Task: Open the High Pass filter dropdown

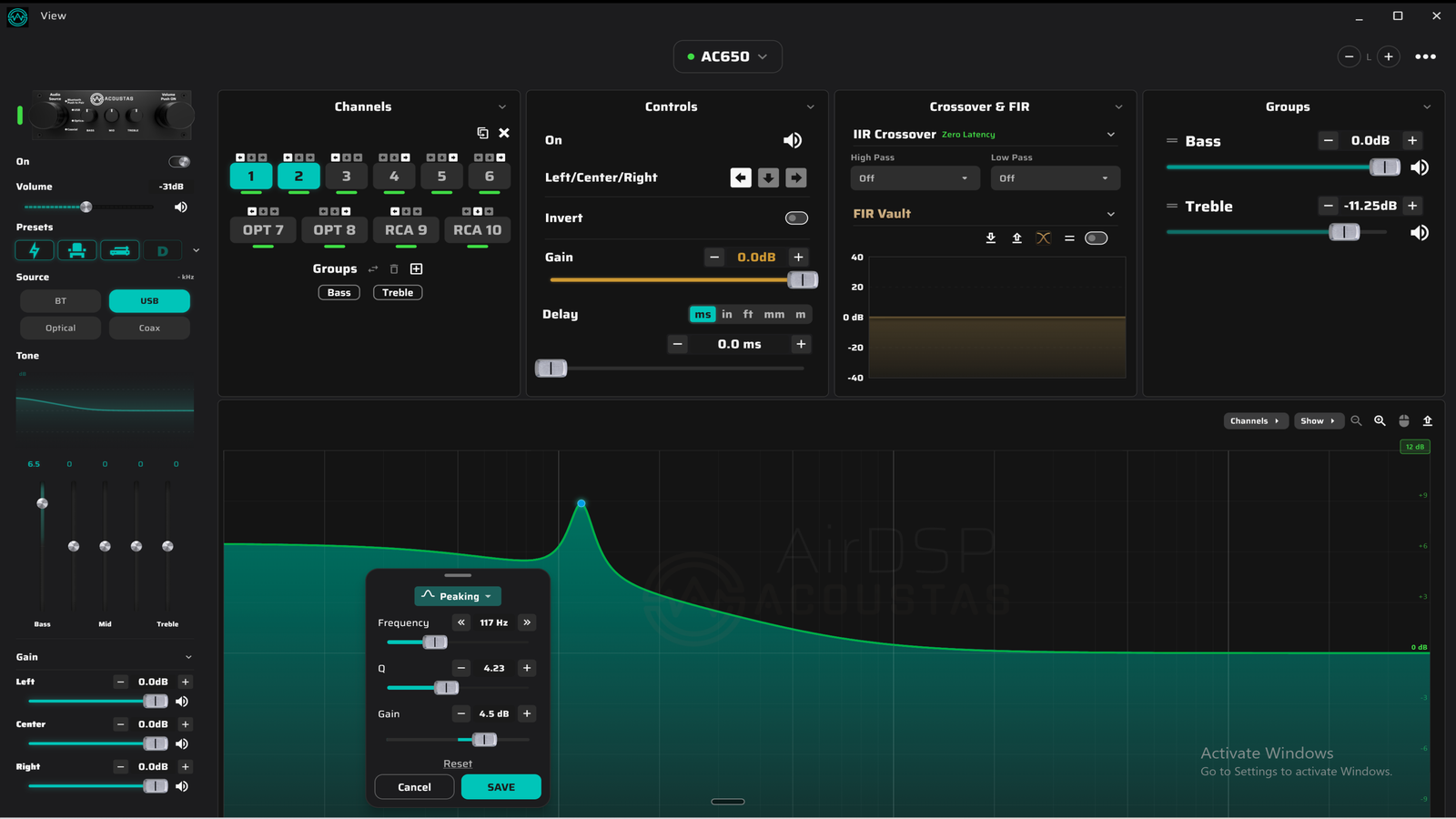Action: (x=915, y=178)
